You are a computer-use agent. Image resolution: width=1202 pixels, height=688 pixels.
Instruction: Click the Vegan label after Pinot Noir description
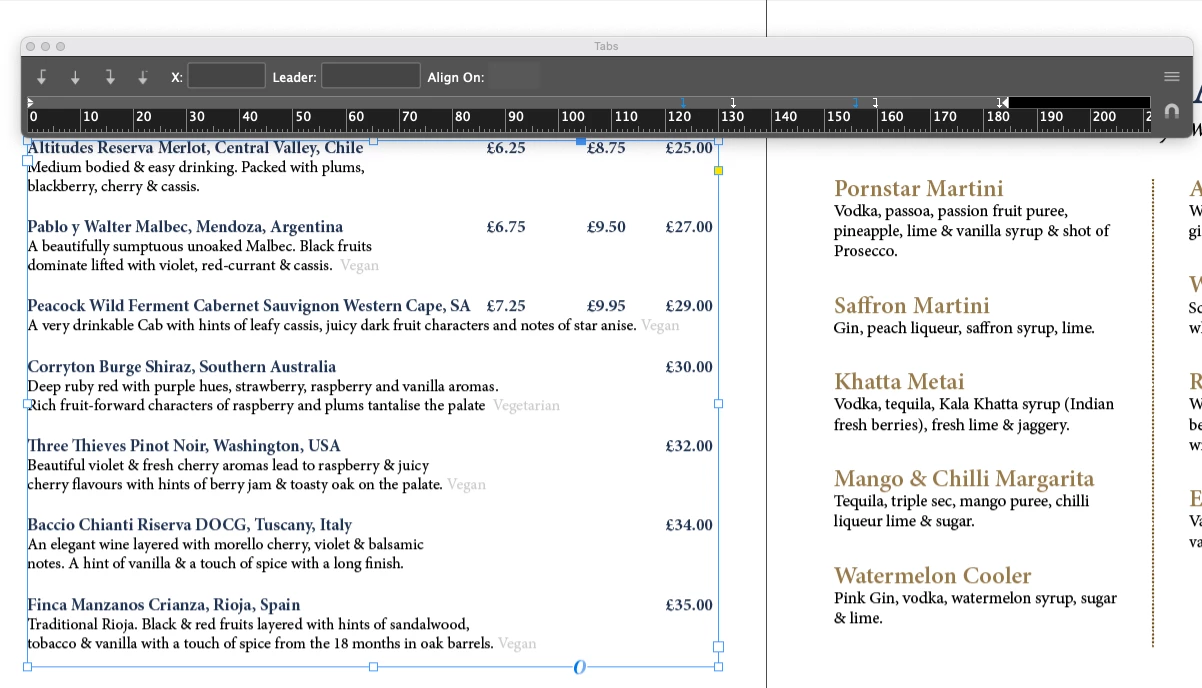(x=466, y=484)
